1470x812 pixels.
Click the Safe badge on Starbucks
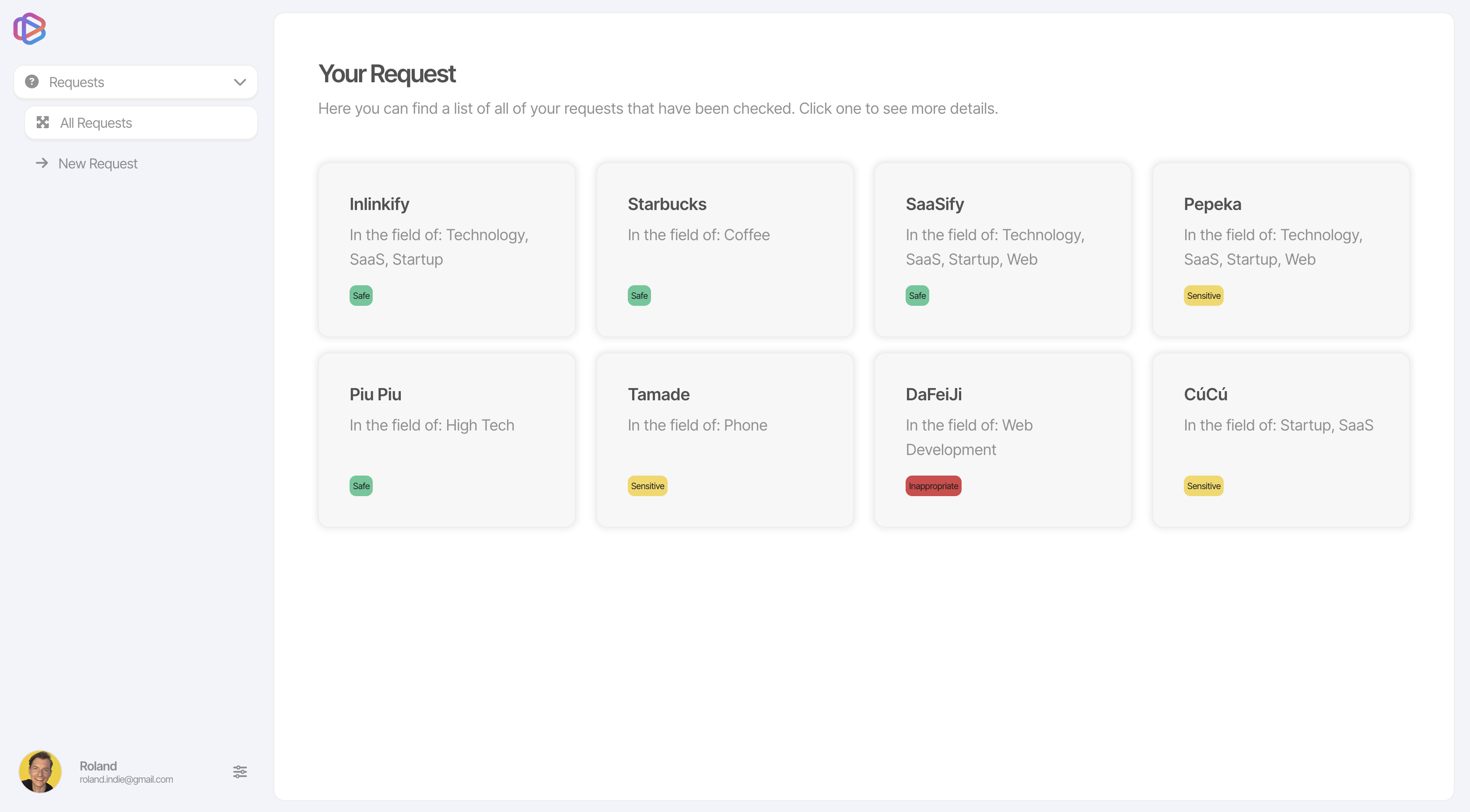point(639,296)
